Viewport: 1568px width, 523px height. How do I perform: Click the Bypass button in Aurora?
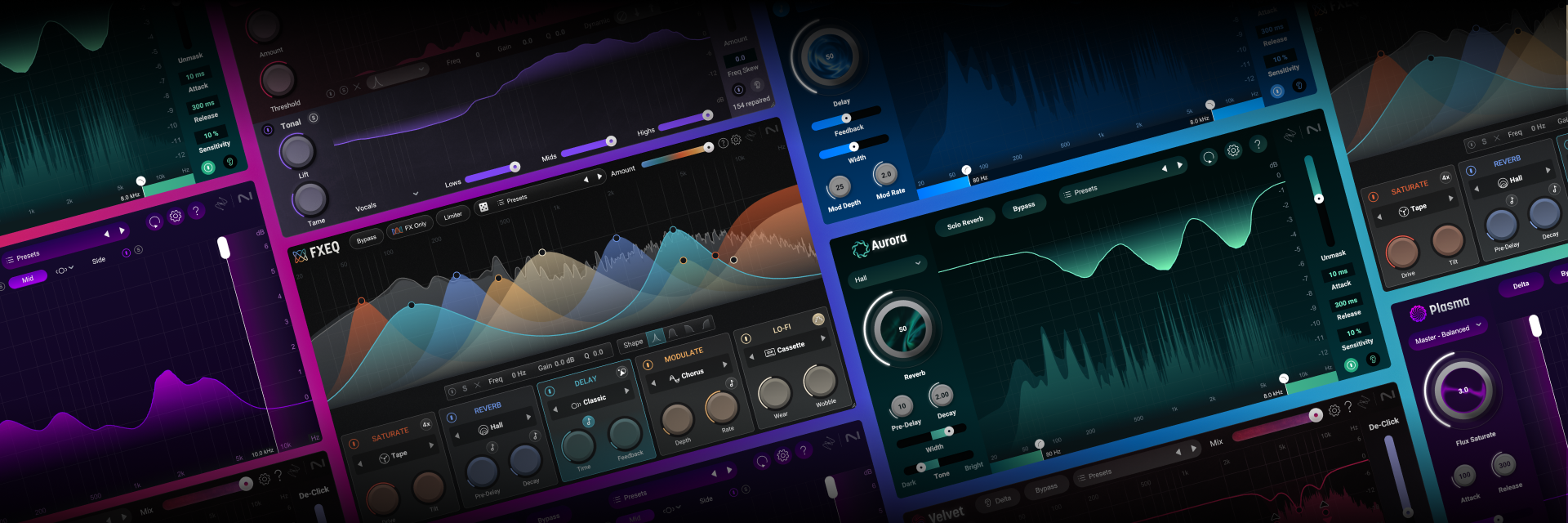(x=1024, y=207)
